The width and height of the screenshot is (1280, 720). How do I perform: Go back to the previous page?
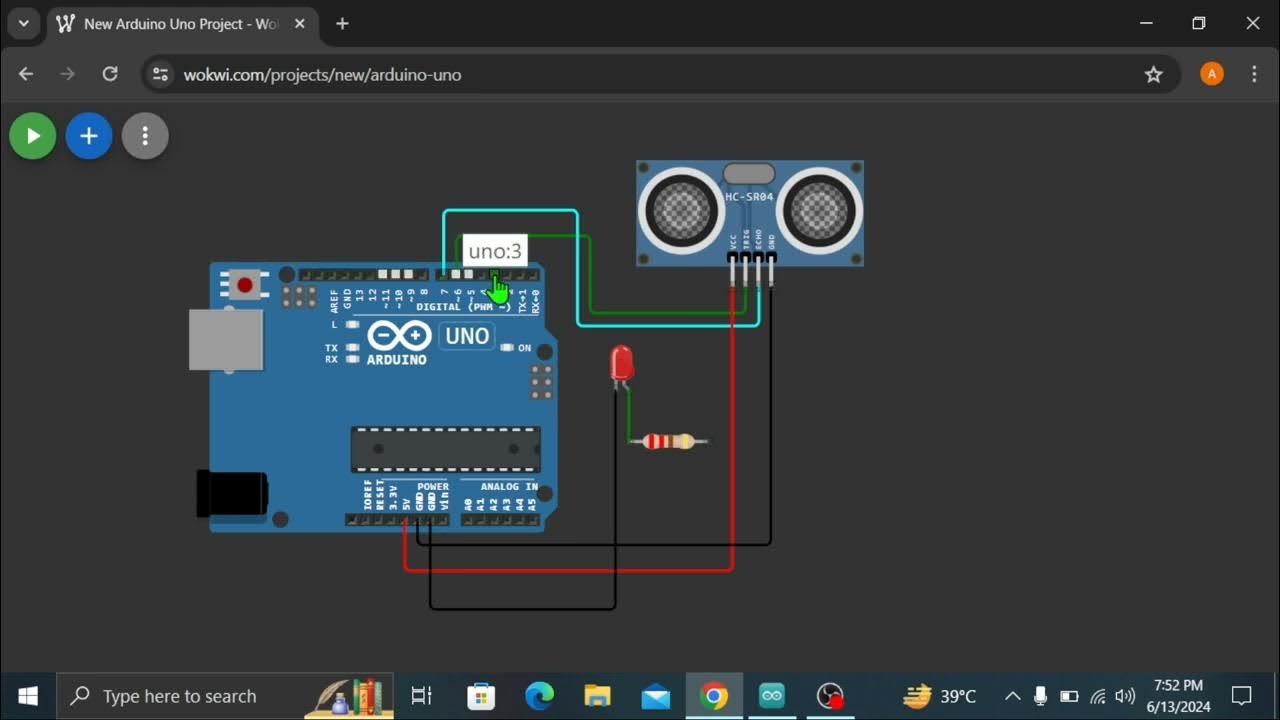pyautogui.click(x=26, y=74)
